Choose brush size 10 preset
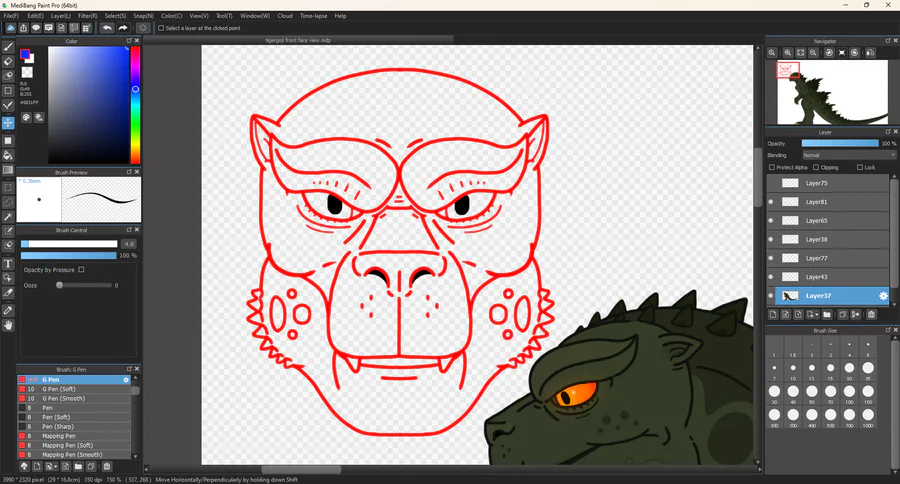The width and height of the screenshot is (900, 484). (793, 370)
